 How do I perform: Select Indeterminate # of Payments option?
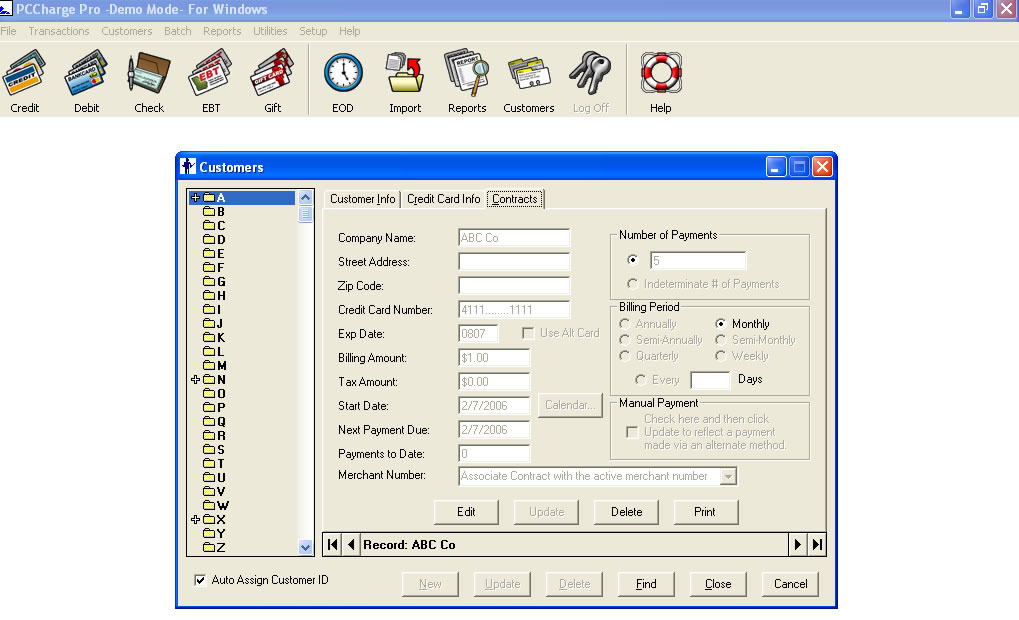click(x=632, y=284)
